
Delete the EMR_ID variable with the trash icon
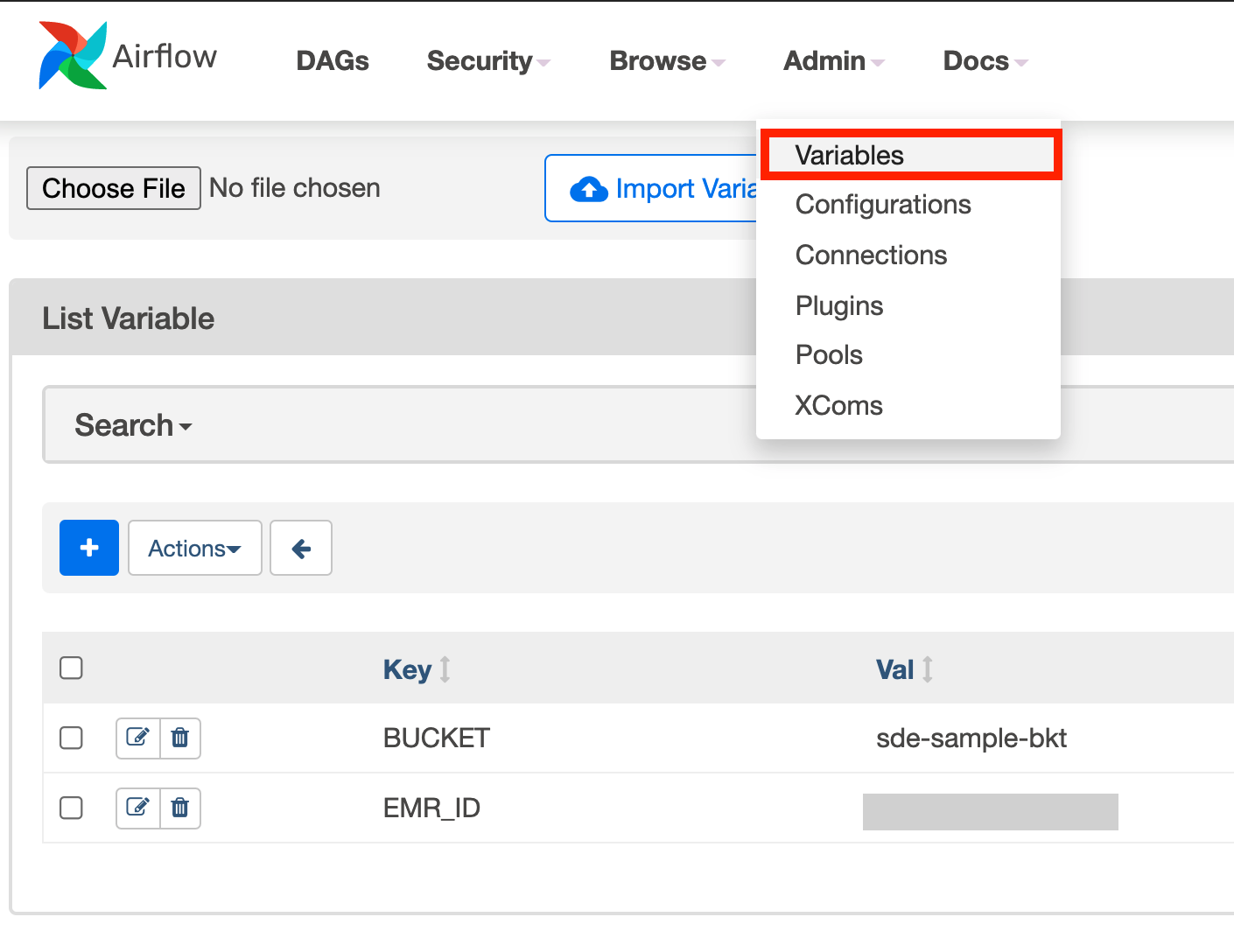coord(180,808)
